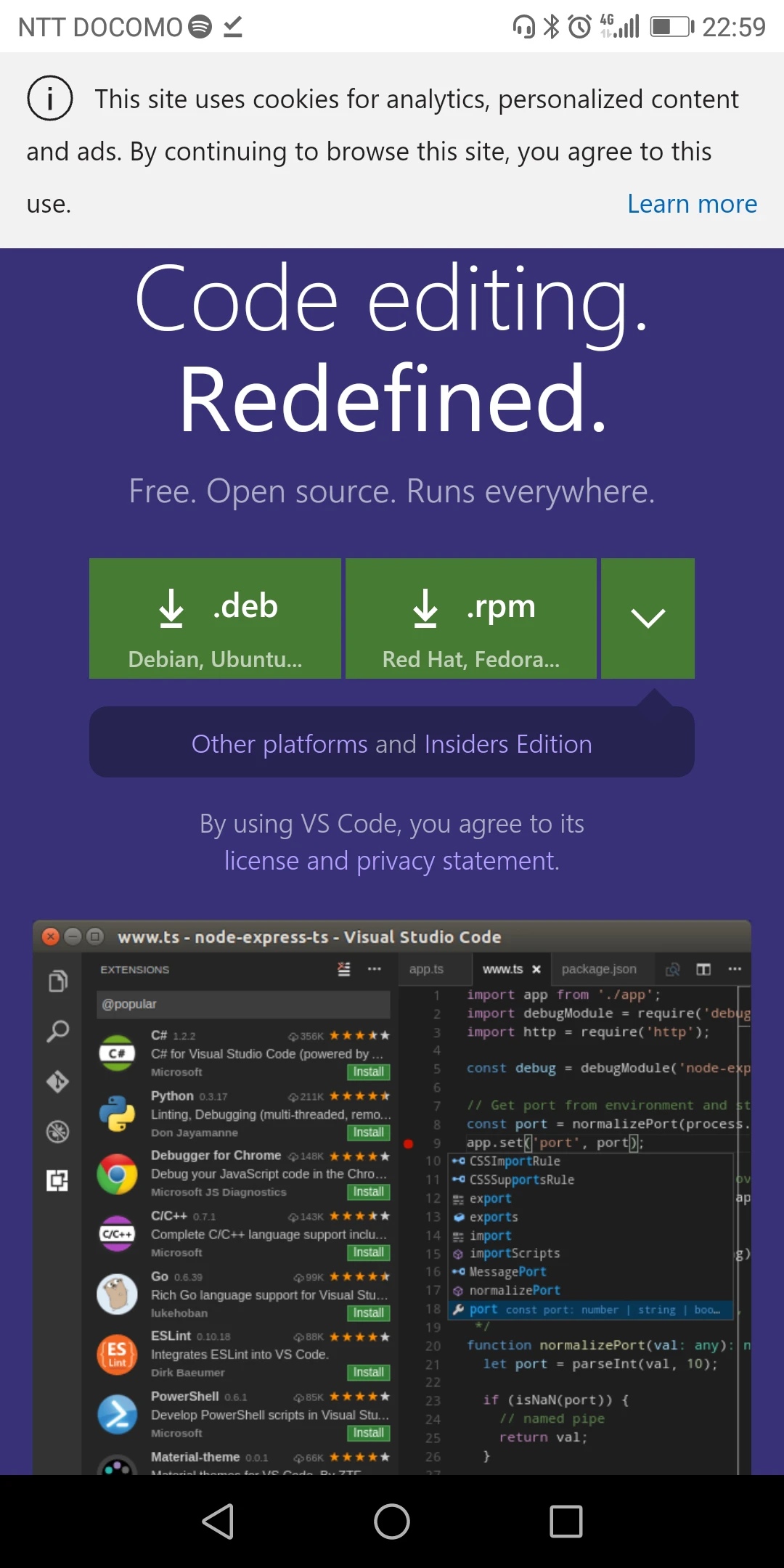Tap the Android back navigation button

click(x=218, y=1522)
